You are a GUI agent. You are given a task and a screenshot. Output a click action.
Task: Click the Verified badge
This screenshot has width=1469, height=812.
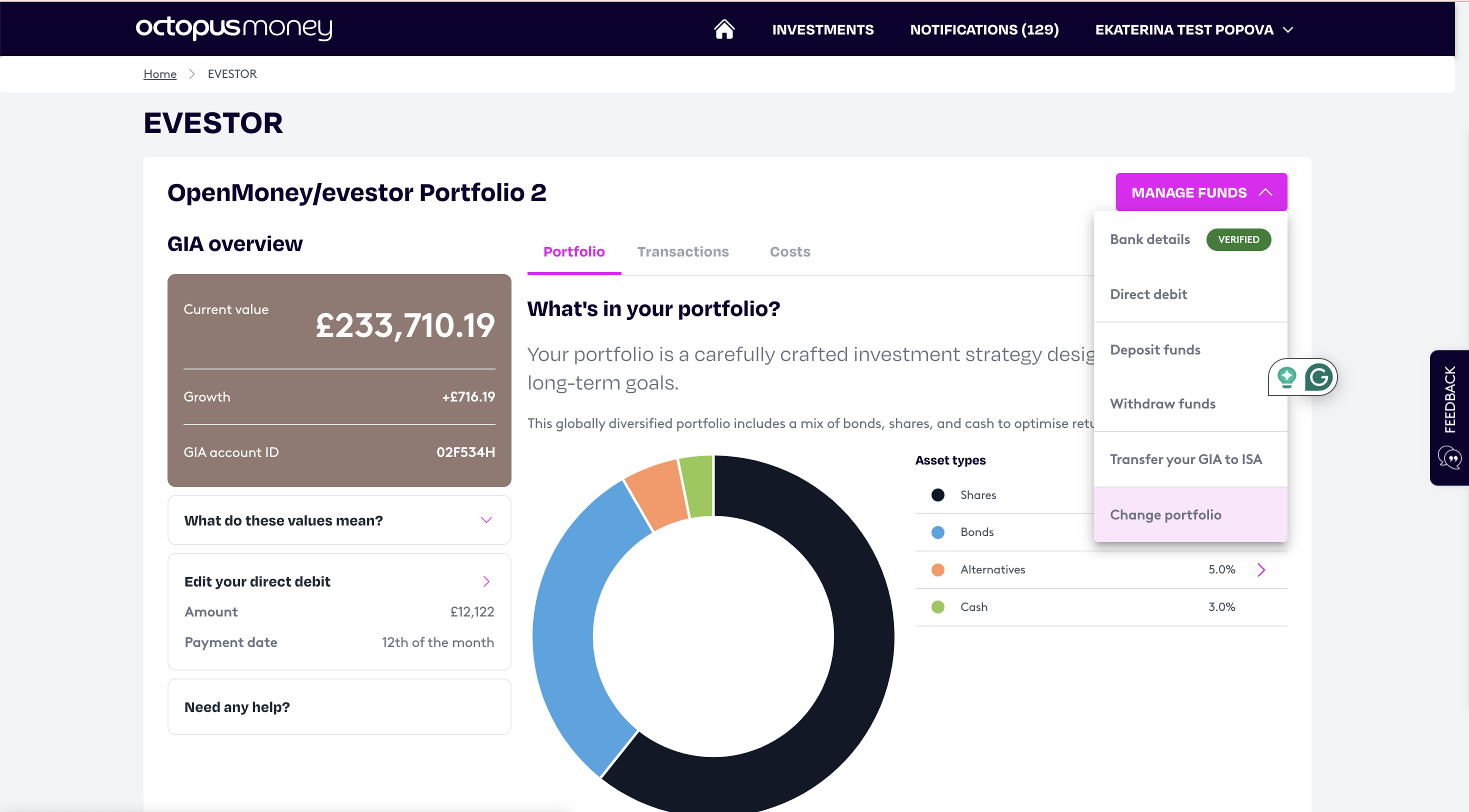(1238, 239)
